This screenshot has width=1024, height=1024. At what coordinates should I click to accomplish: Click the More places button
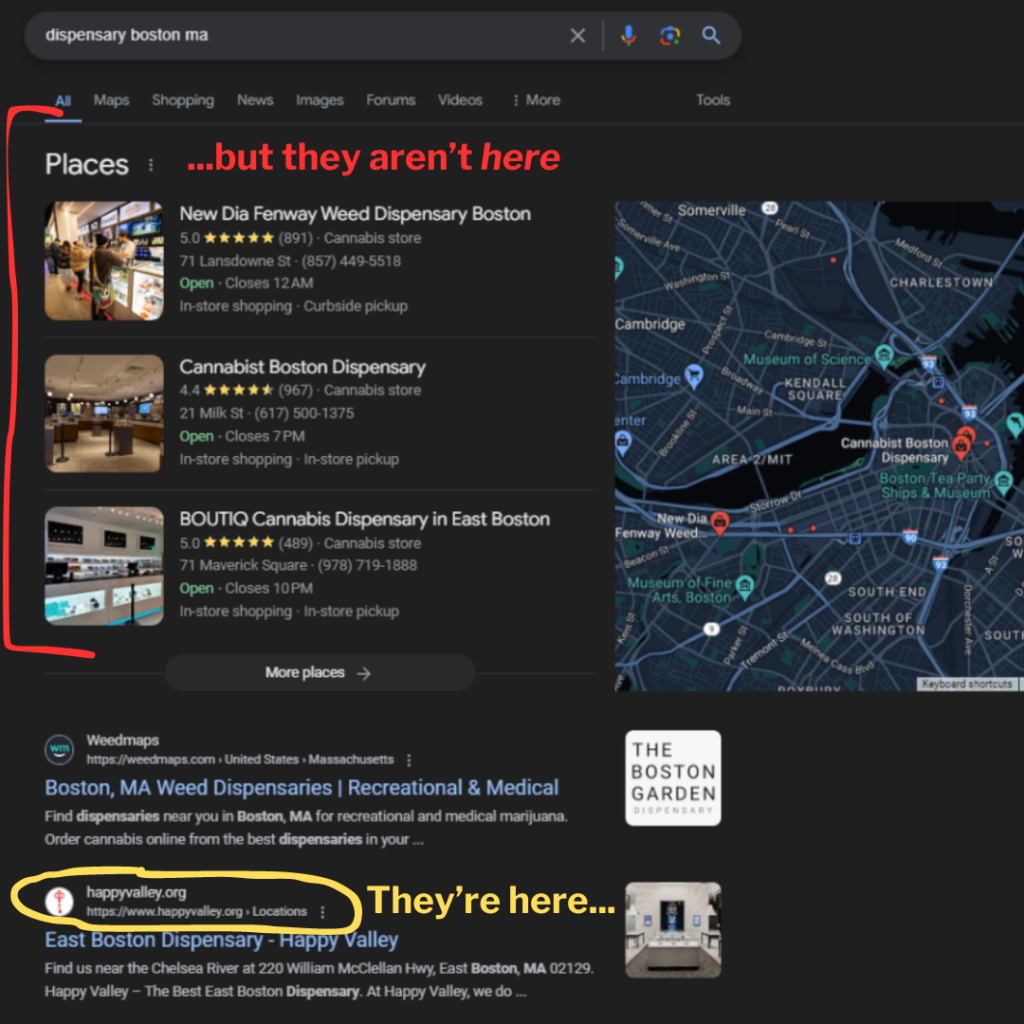pyautogui.click(x=319, y=673)
